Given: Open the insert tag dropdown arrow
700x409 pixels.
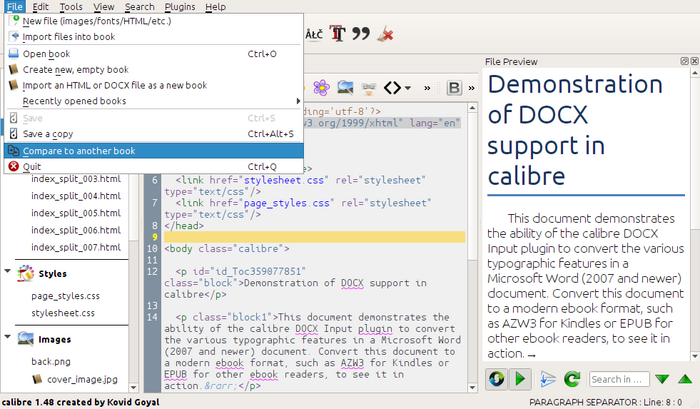Looking at the screenshot, I should (407, 87).
